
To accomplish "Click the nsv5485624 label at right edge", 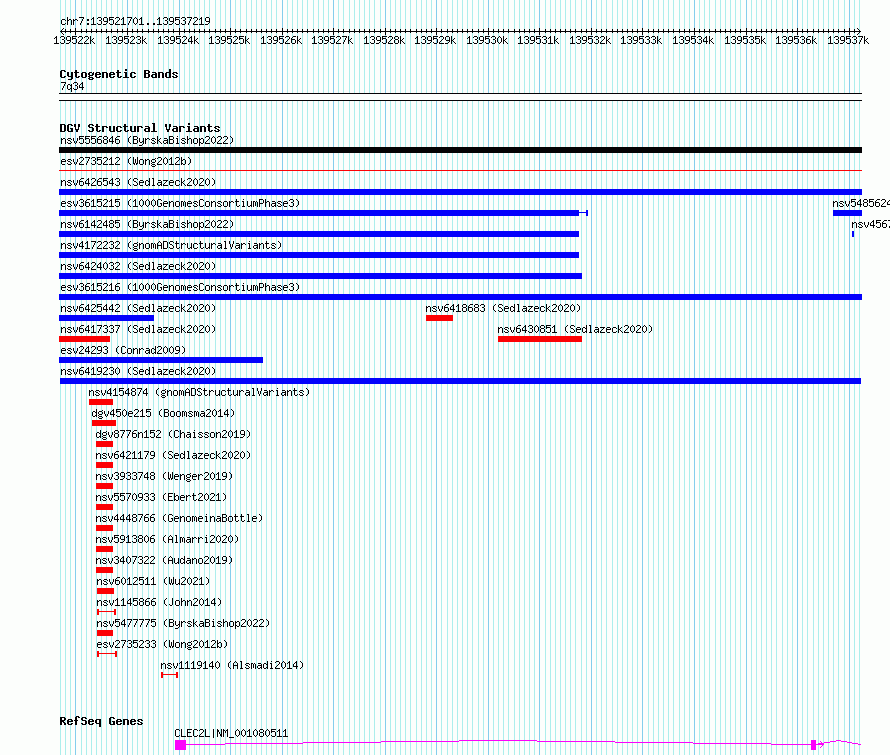I will (x=860, y=203).
